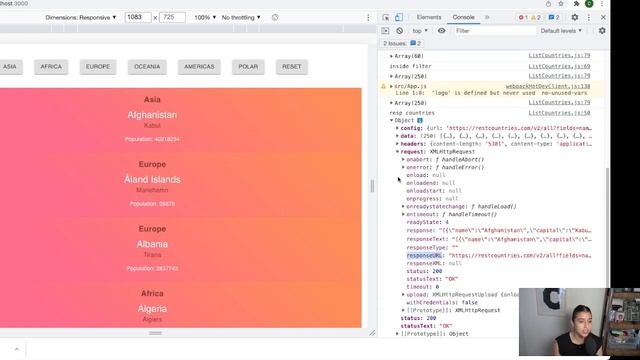
Task: Click the yellow warning count badge
Action: click(536, 18)
